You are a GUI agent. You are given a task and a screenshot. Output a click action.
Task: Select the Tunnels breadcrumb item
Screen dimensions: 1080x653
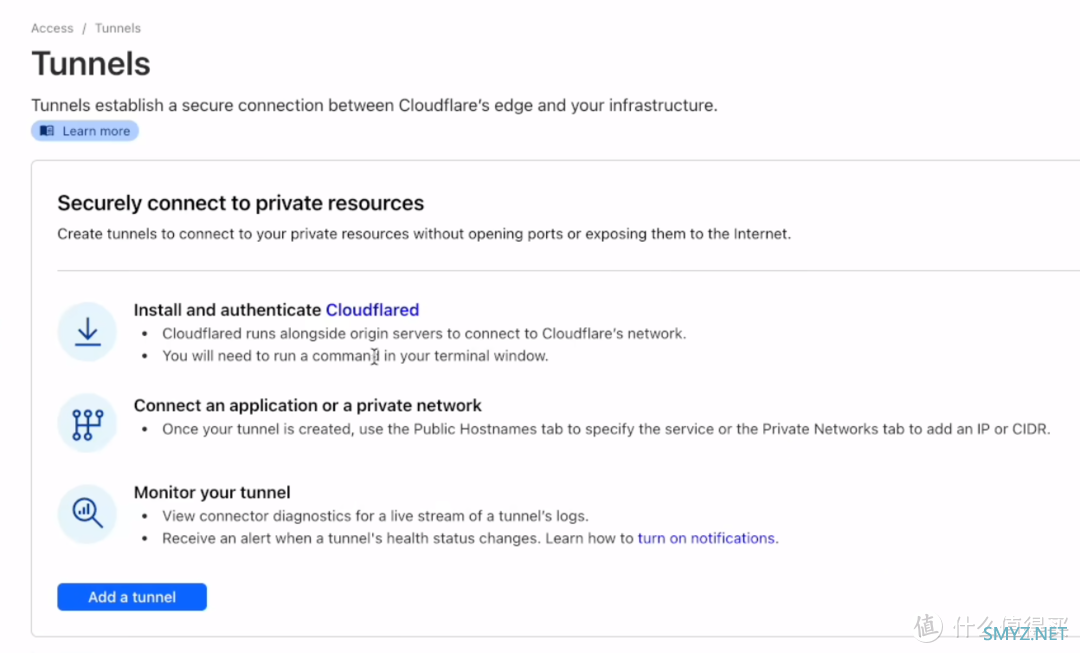coord(118,28)
